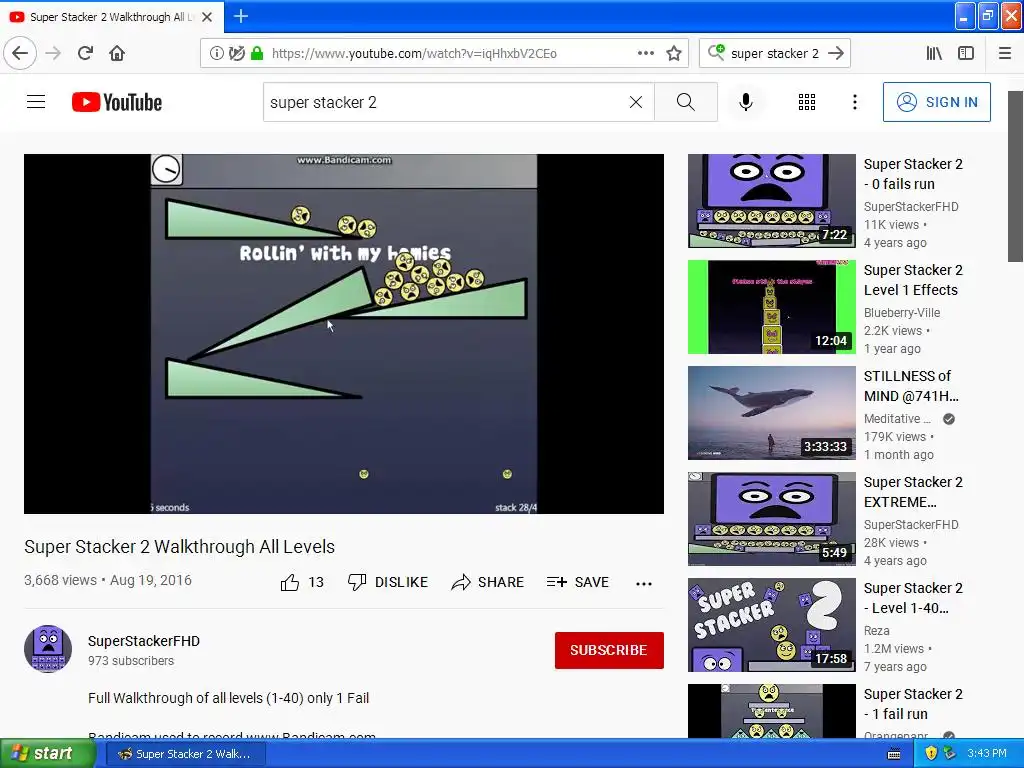
Task: Click the YouTube logo
Action: tap(117, 102)
